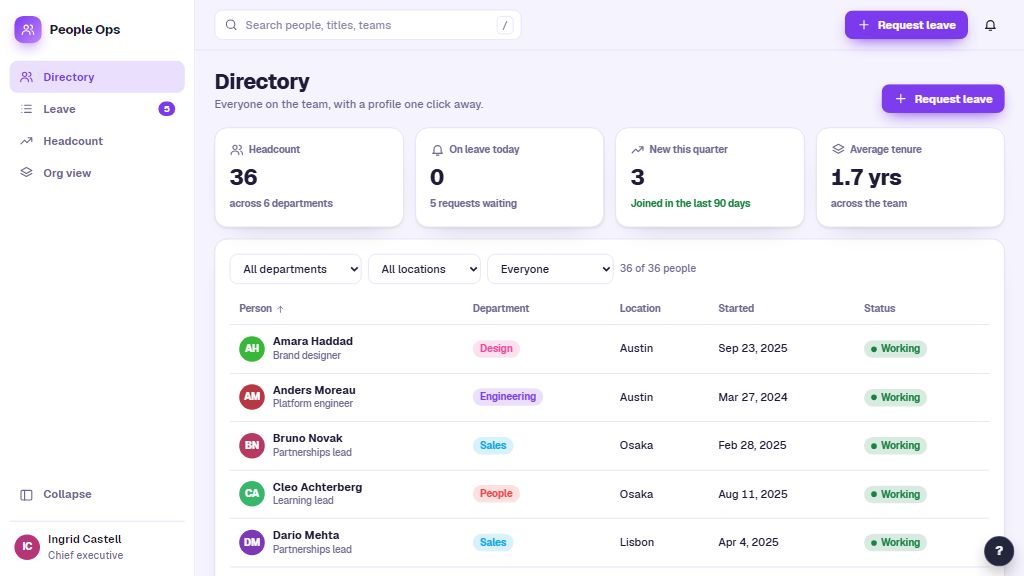The image size is (1024, 576).
Task: Open the notifications bell icon
Action: (990, 25)
